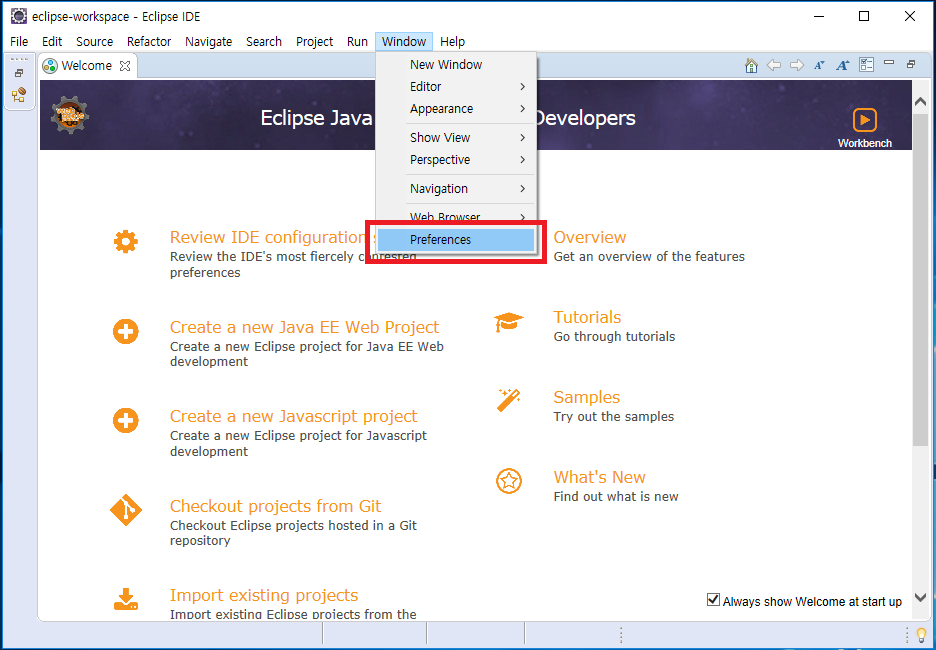The height and width of the screenshot is (650, 936).
Task: Click the hierarchy view icon in left trim
Action: (19, 95)
